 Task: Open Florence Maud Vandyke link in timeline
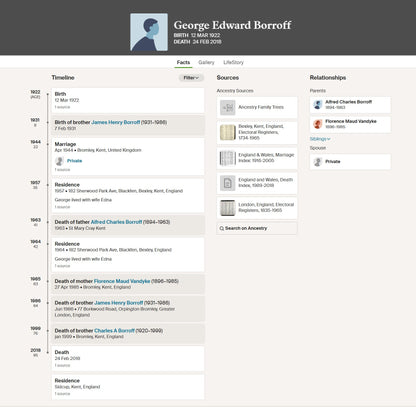pyautogui.click(x=122, y=281)
